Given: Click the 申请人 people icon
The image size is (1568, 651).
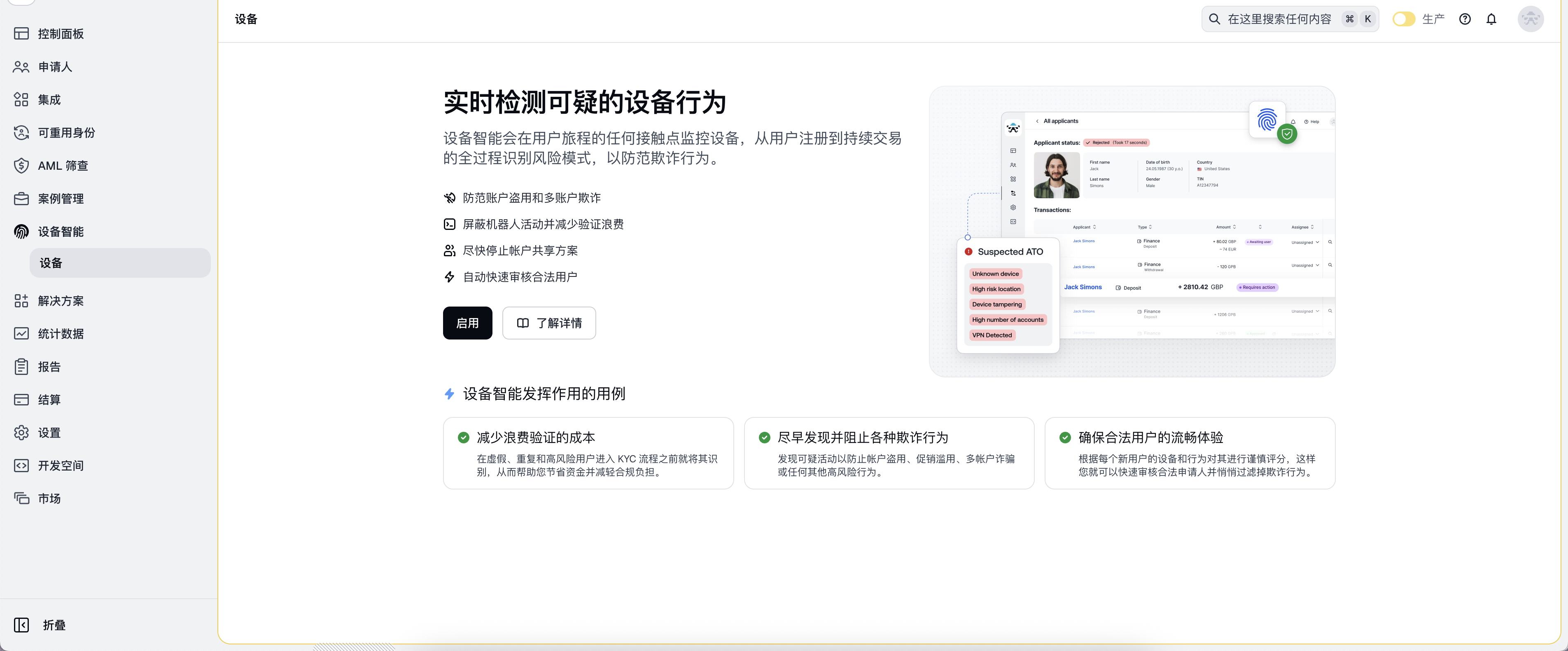Looking at the screenshot, I should (21, 66).
